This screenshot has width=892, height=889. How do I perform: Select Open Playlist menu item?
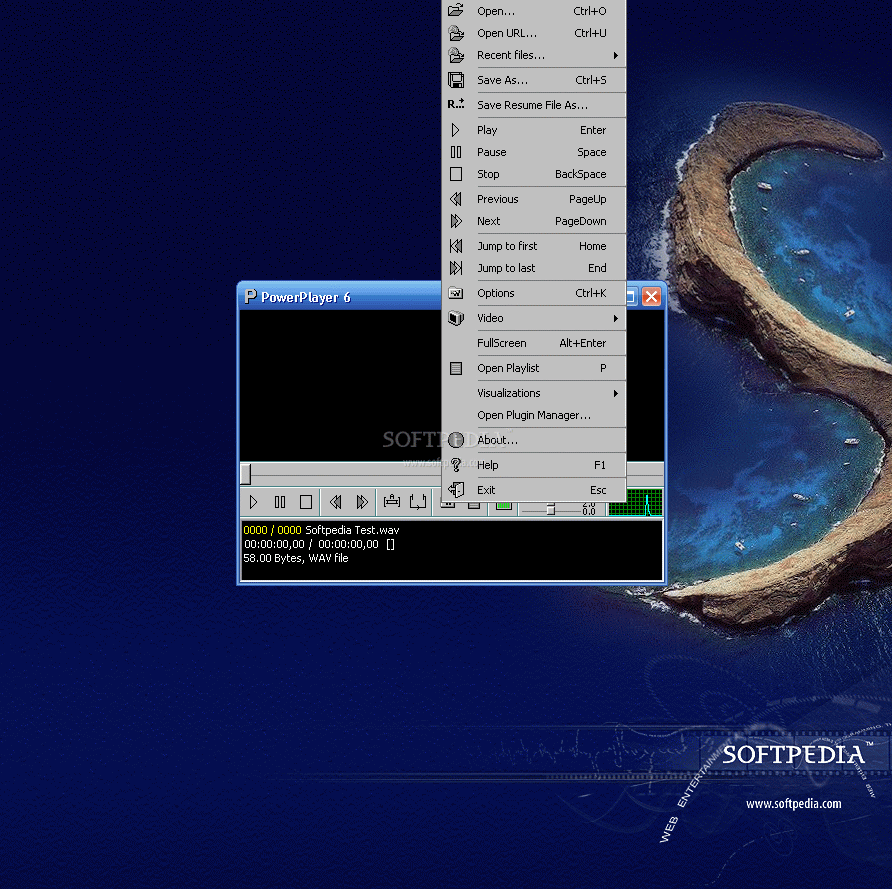coord(534,368)
